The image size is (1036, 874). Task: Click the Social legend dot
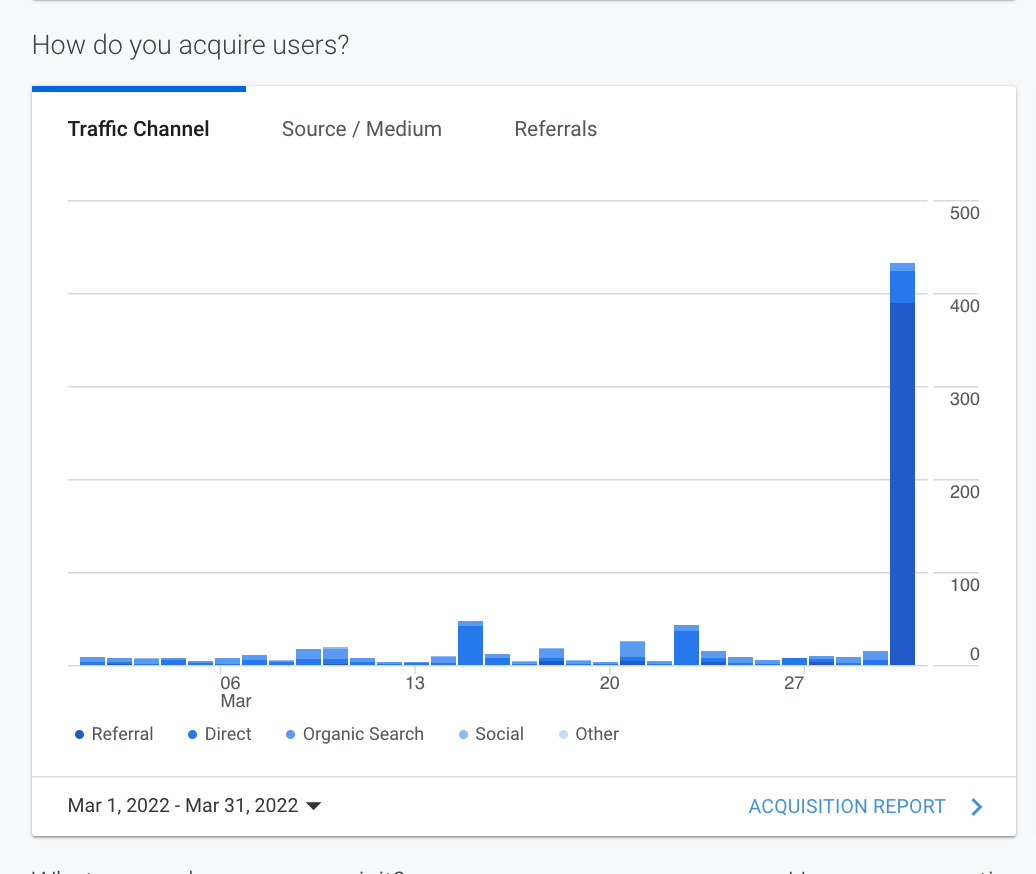[464, 735]
